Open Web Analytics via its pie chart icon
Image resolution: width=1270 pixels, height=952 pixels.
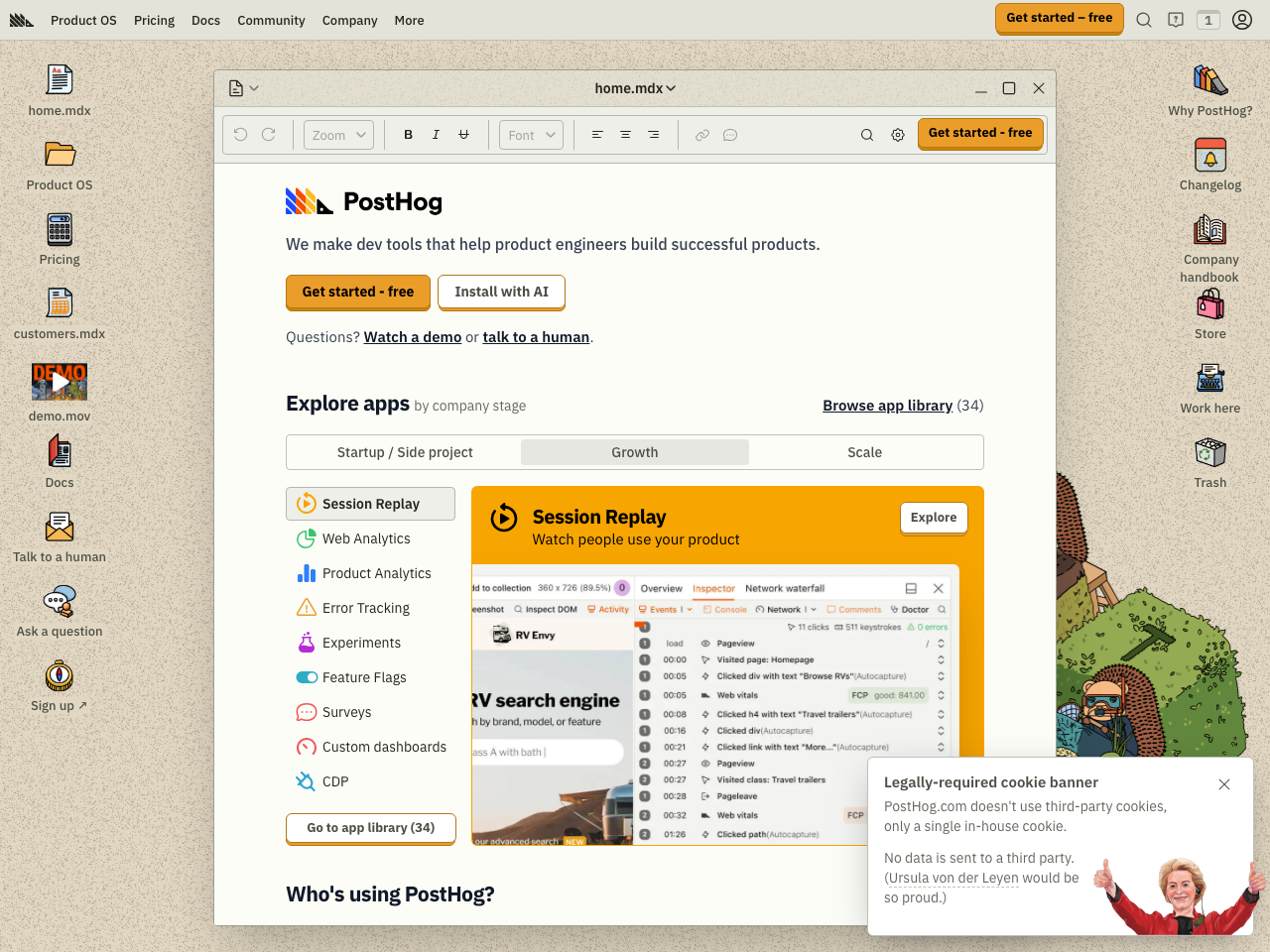coord(306,538)
